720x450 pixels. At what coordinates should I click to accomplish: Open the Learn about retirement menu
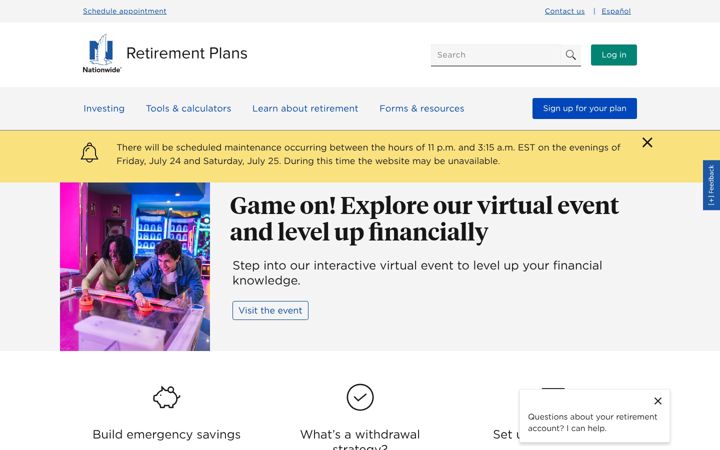305,109
